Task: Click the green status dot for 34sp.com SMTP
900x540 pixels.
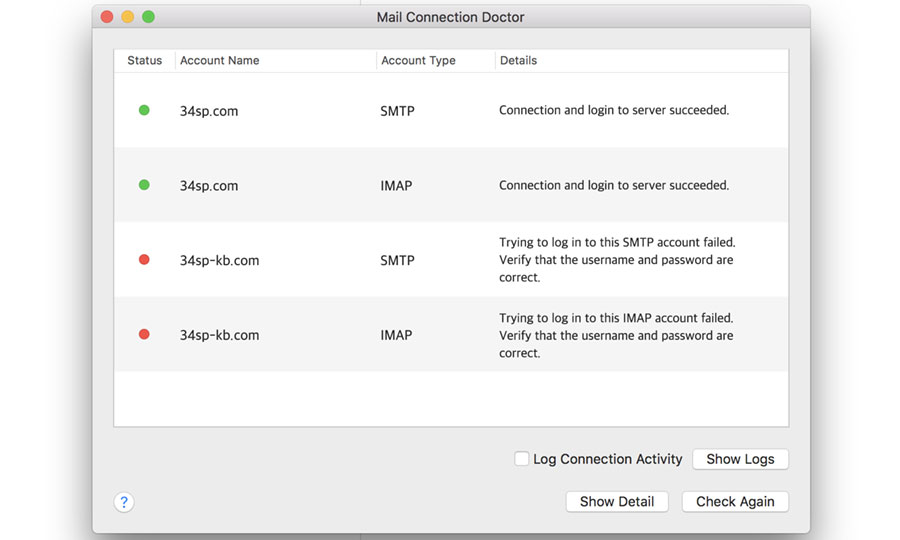Action: (144, 110)
